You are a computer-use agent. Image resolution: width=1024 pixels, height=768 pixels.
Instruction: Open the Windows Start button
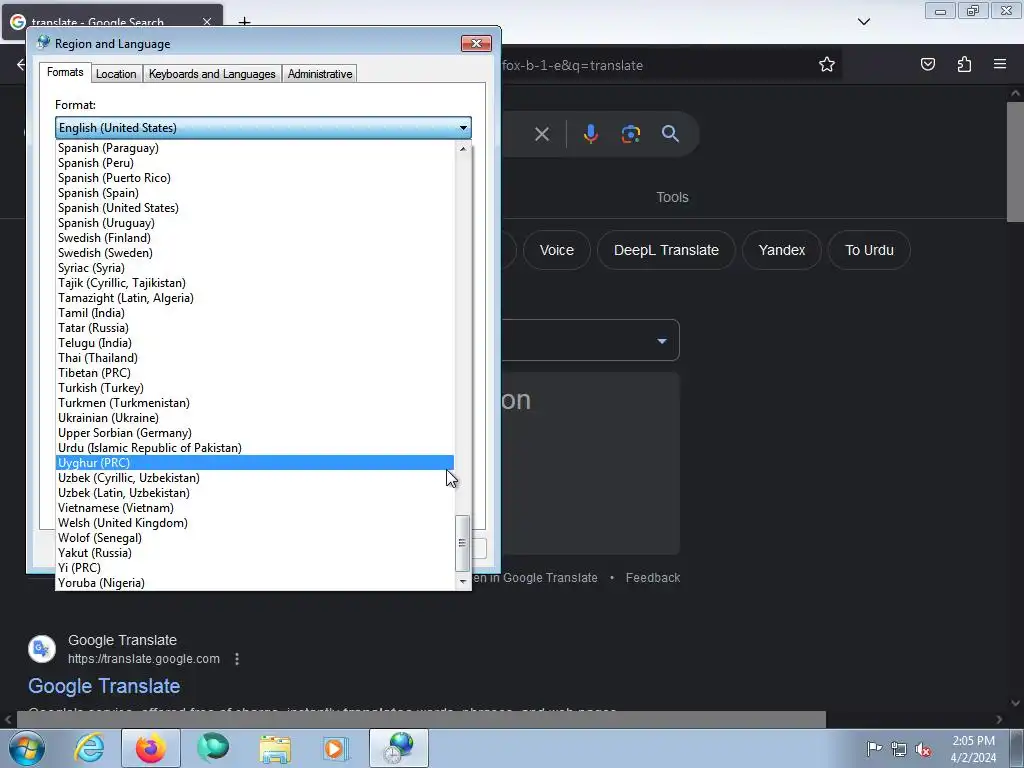26,748
